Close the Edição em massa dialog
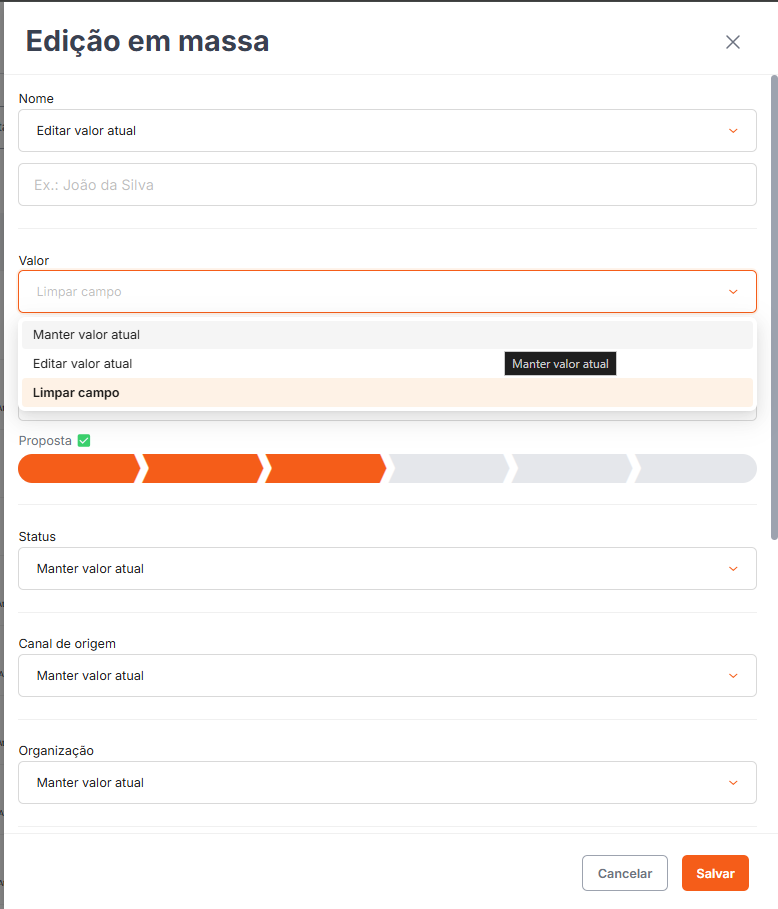The width and height of the screenshot is (778, 909). (733, 42)
